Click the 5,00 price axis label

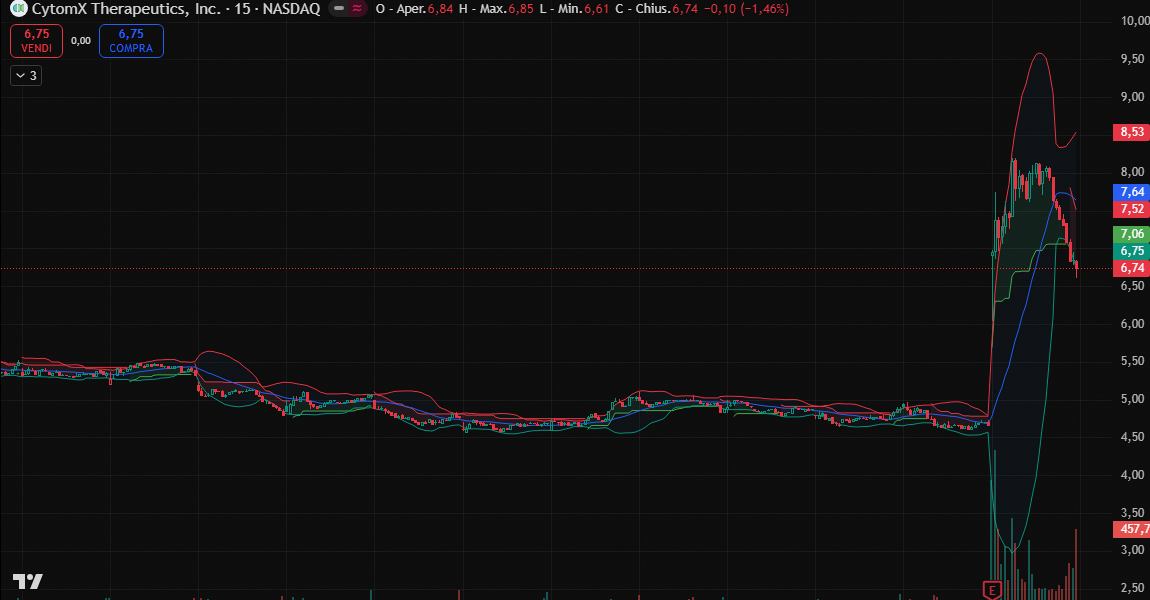pyautogui.click(x=1132, y=399)
